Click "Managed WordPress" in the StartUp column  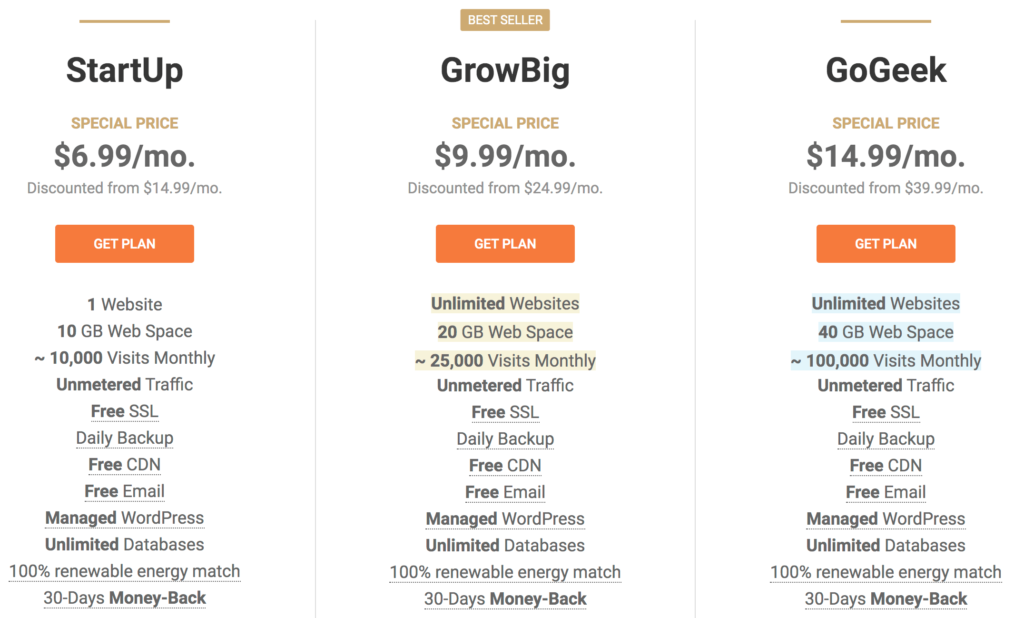(x=124, y=518)
